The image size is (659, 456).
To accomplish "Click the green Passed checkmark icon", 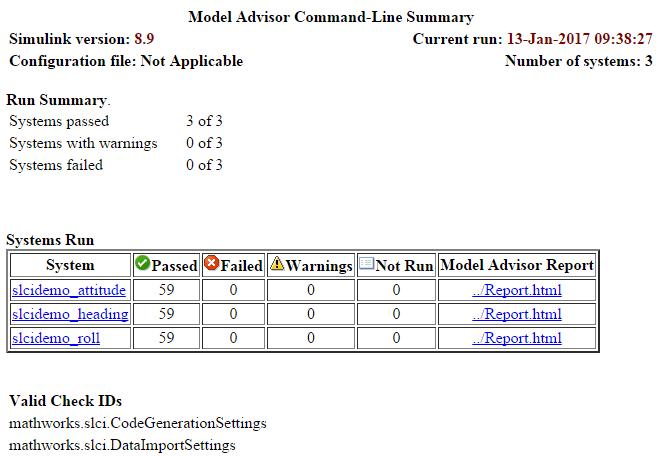I will [142, 263].
